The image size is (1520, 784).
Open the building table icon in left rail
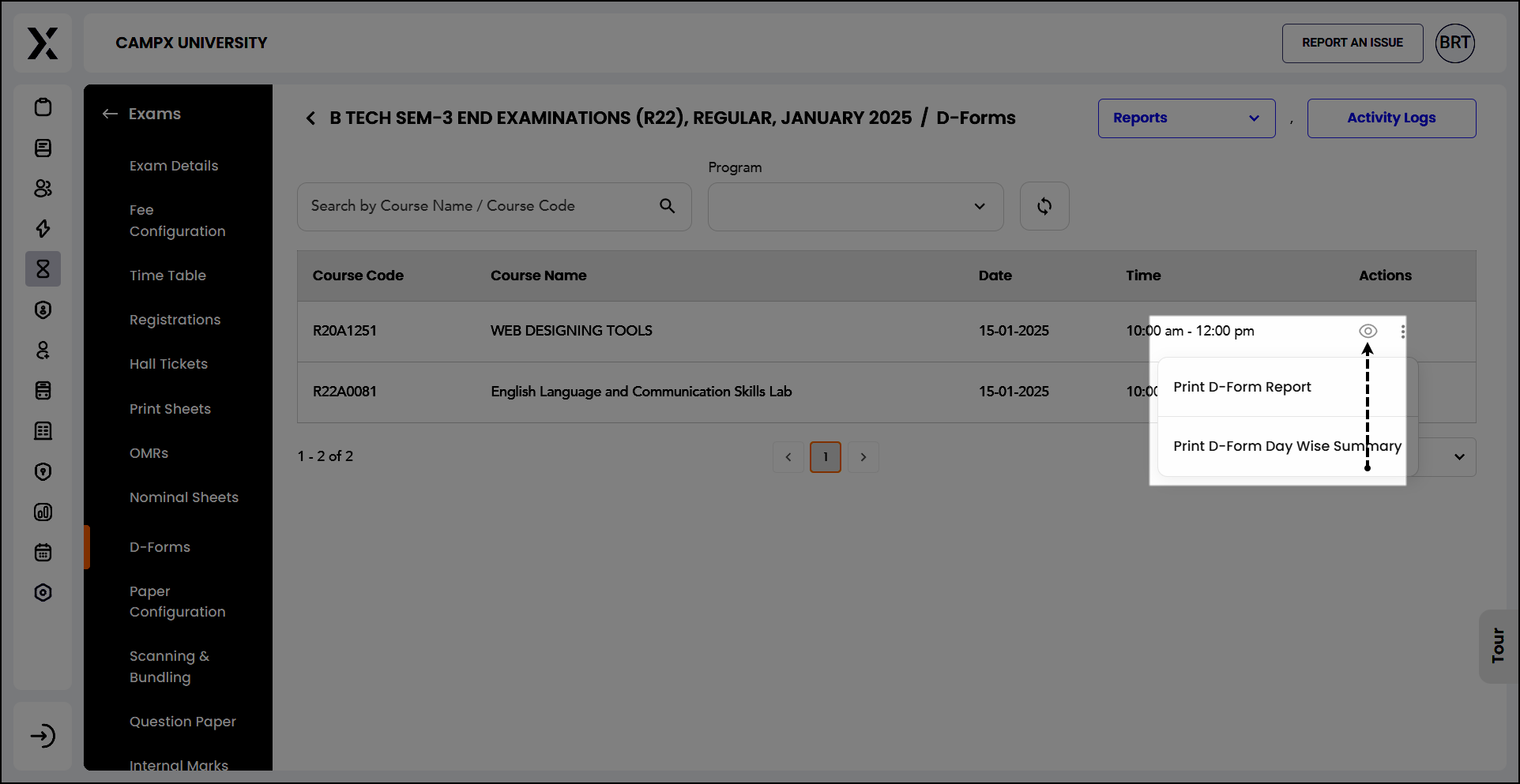pyautogui.click(x=43, y=430)
